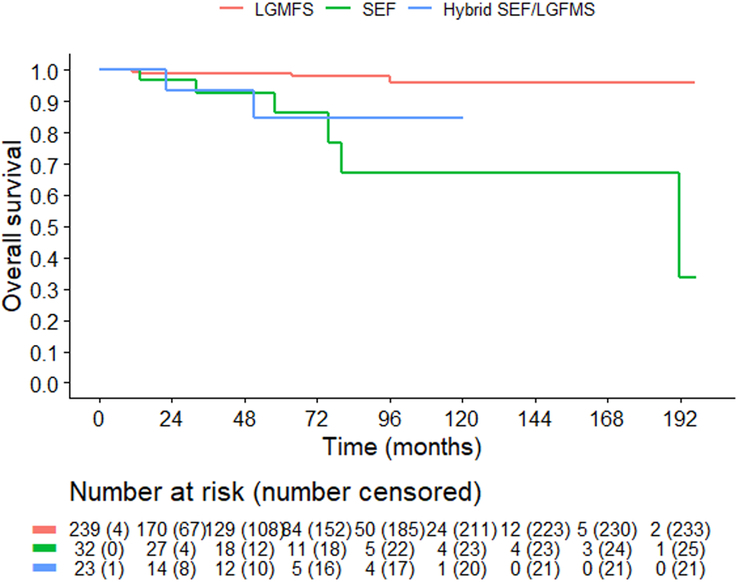Click the 2 (233) cell in LGMFS row
738x582 pixels.
[680, 530]
